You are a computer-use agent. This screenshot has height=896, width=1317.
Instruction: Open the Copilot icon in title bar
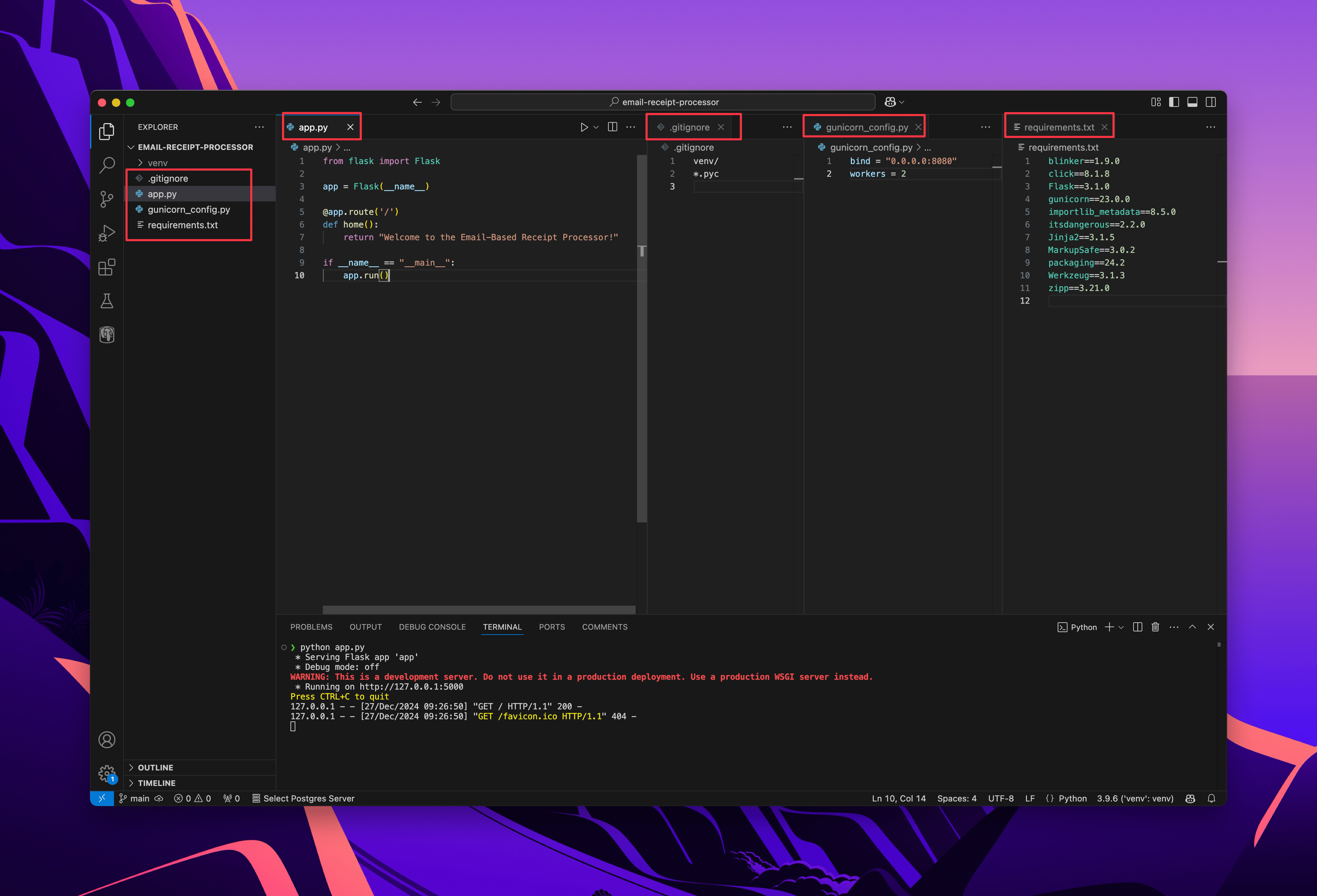tap(890, 102)
